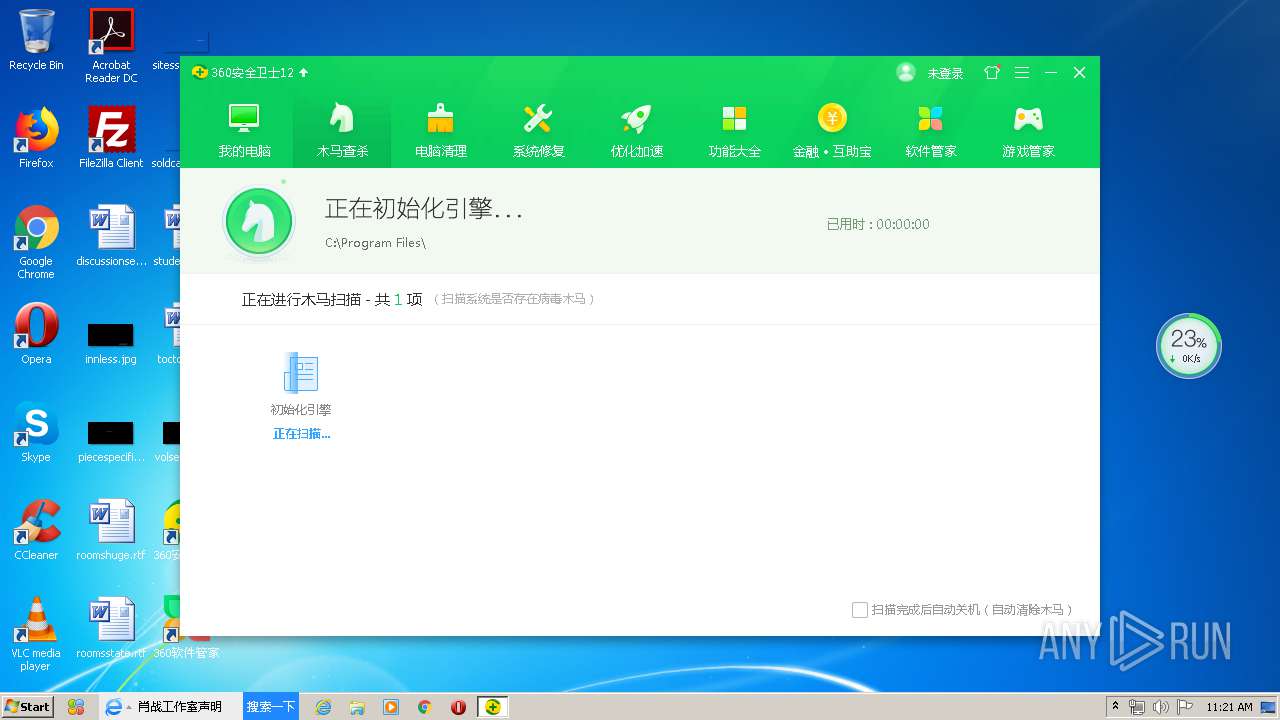Open 电脑清理 cleanup broom icon
Screen dimensions: 1280x720
pos(441,119)
